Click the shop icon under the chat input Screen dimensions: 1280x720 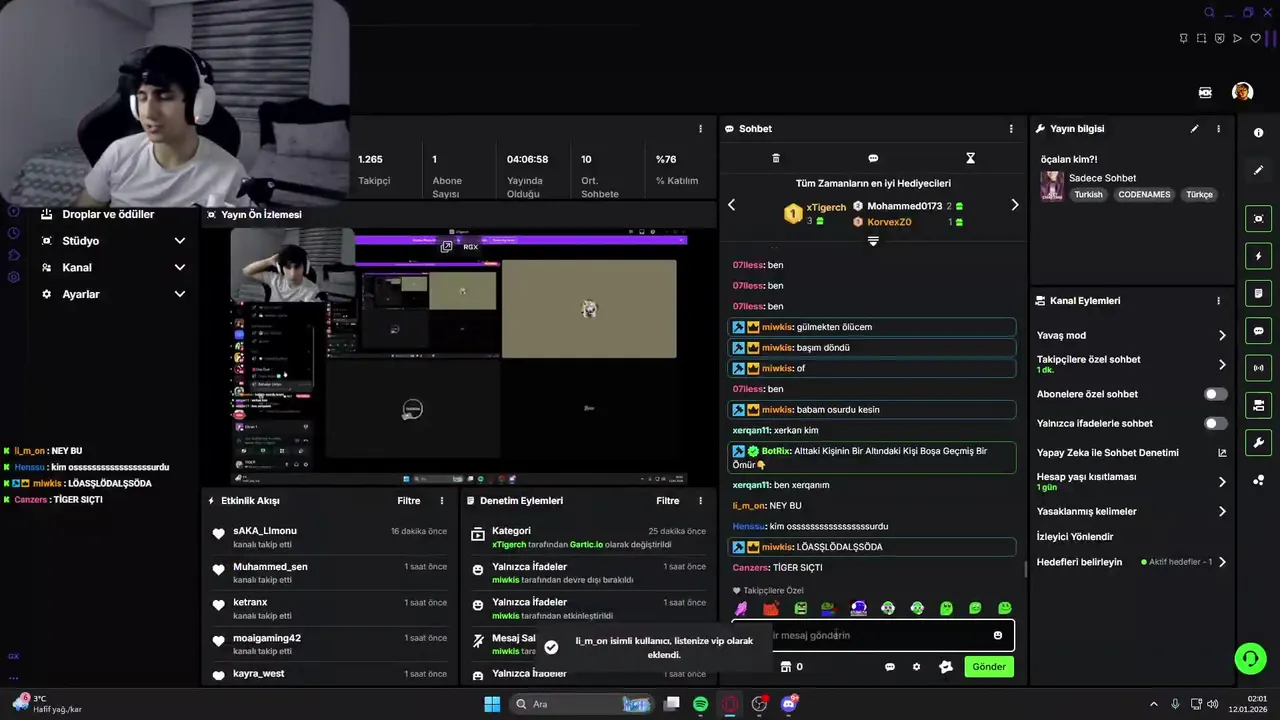coord(786,667)
